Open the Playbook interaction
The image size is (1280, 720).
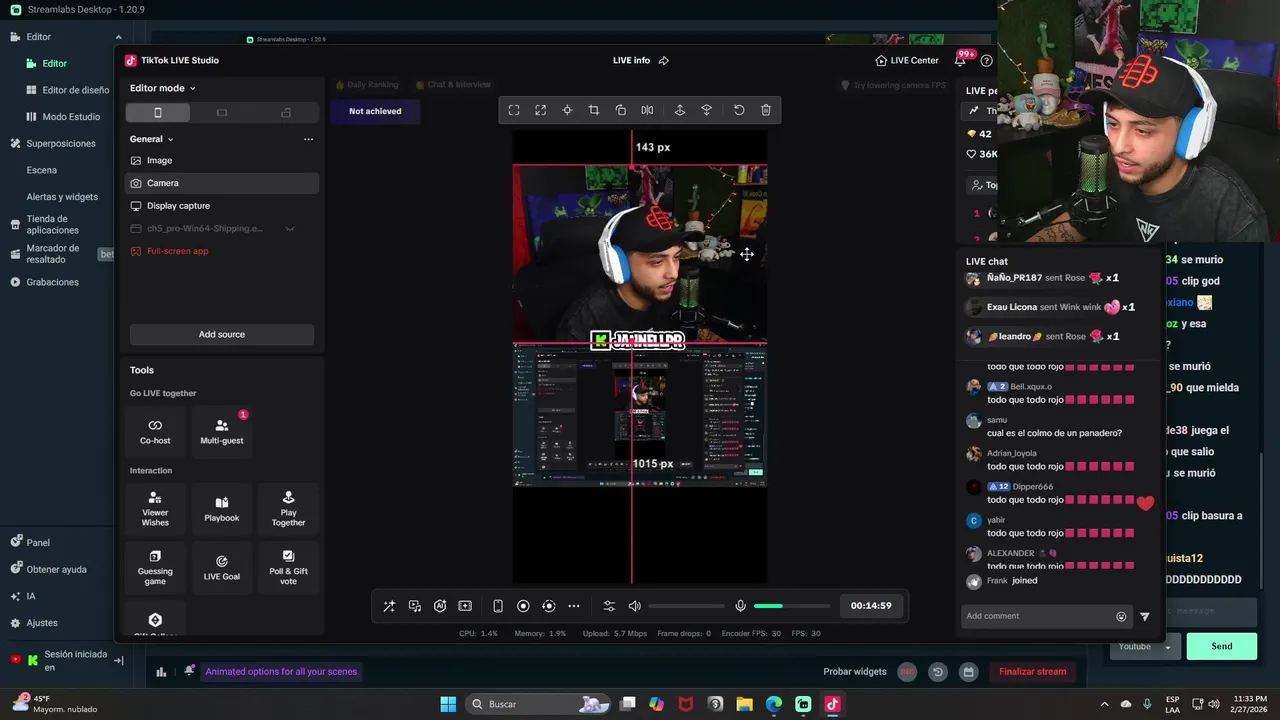(222, 508)
